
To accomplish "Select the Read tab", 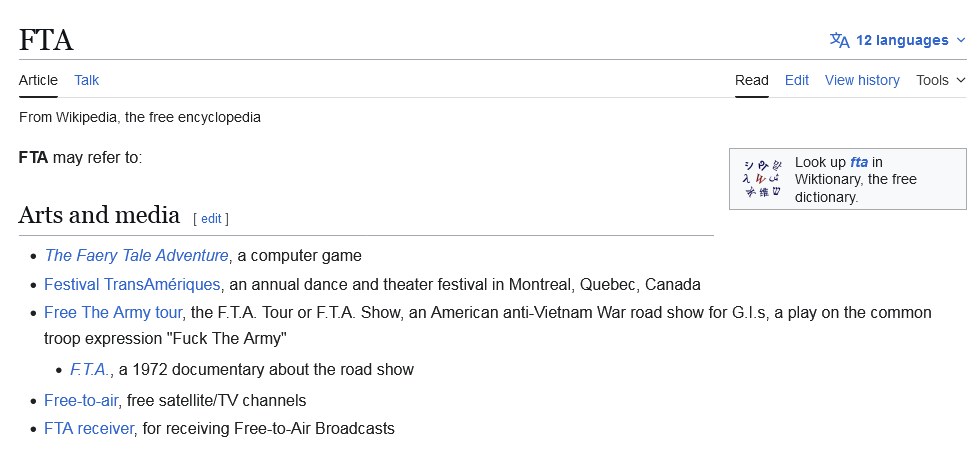I will pyautogui.click(x=752, y=80).
